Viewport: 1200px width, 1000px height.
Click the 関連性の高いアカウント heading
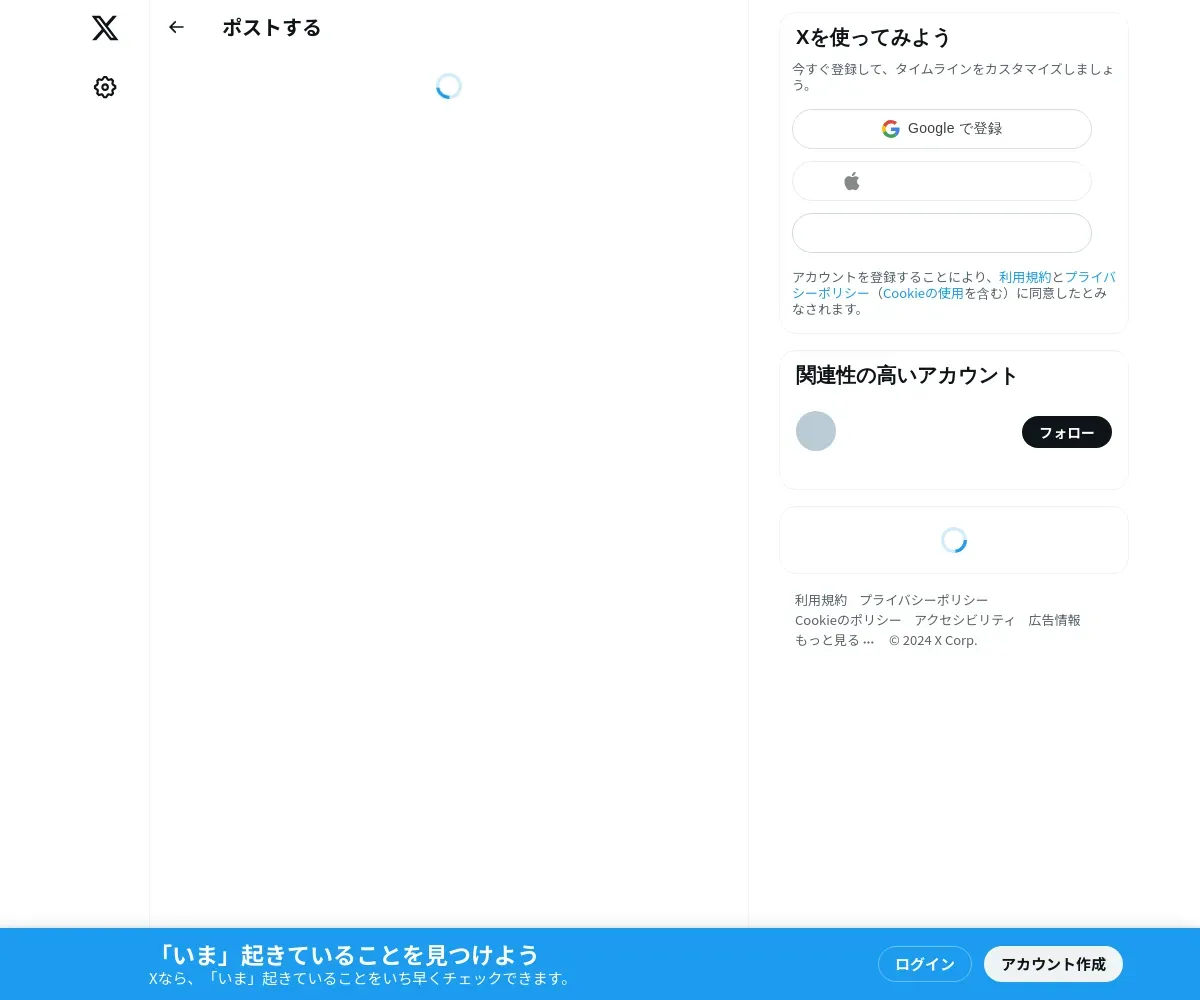click(x=906, y=375)
